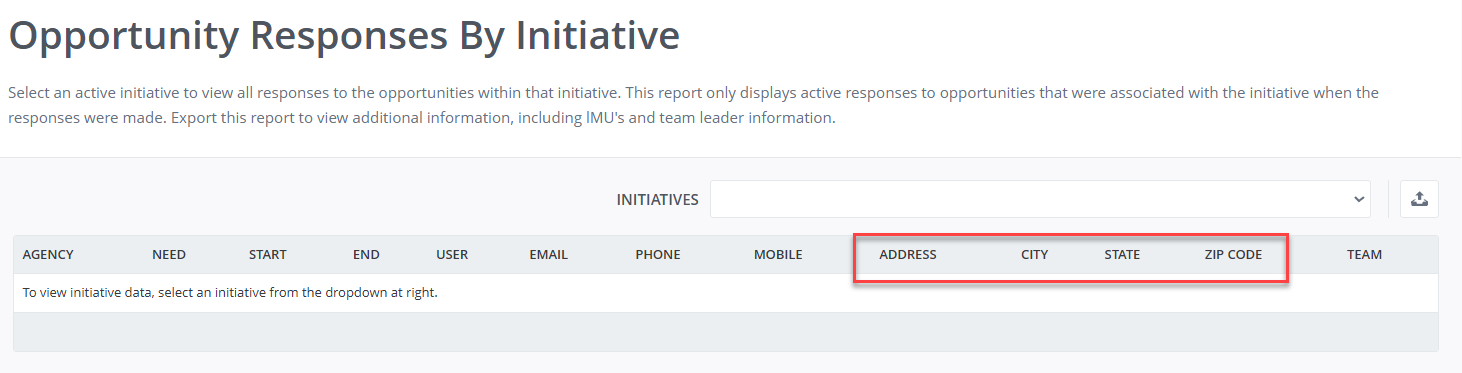Click the INITIATIVES field label
This screenshot has height=373, width=1462.
point(657,200)
